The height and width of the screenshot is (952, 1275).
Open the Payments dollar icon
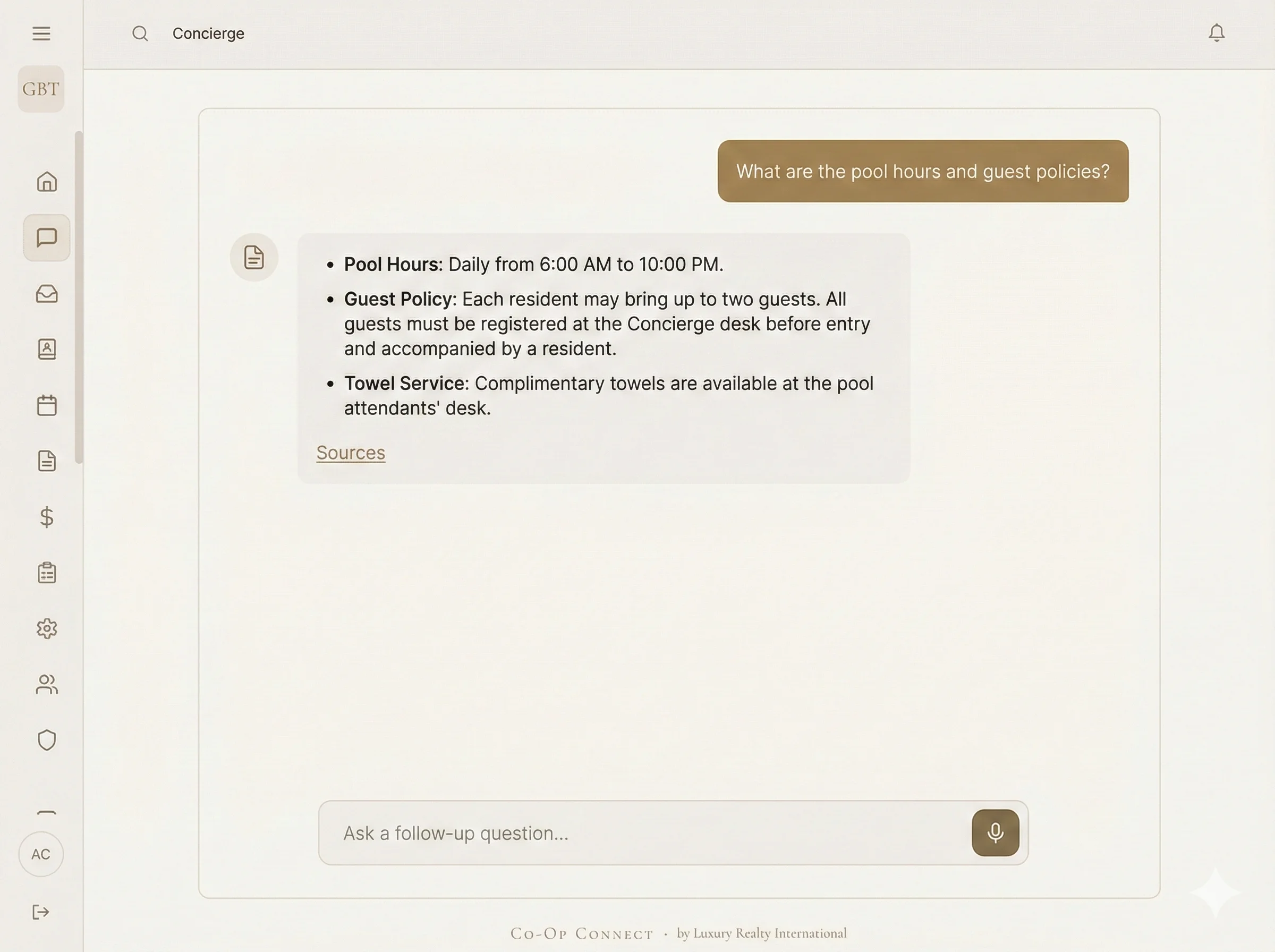click(x=48, y=517)
